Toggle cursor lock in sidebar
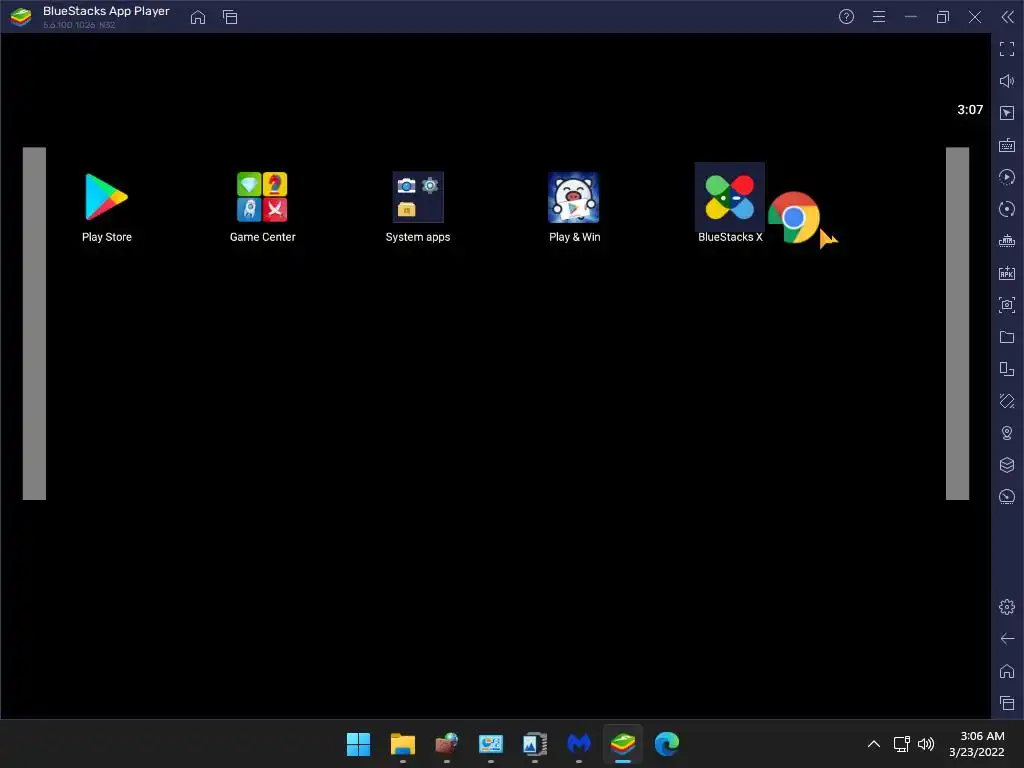This screenshot has width=1024, height=768. (1007, 113)
